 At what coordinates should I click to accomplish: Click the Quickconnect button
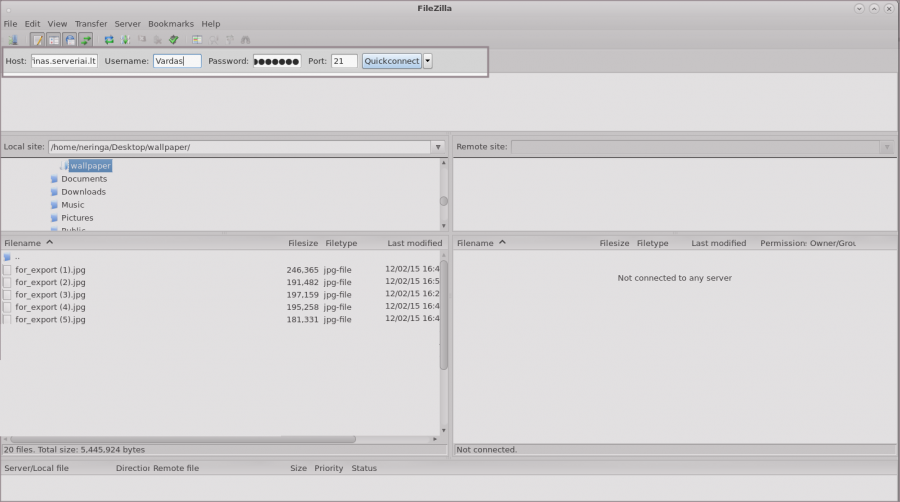tap(392, 61)
